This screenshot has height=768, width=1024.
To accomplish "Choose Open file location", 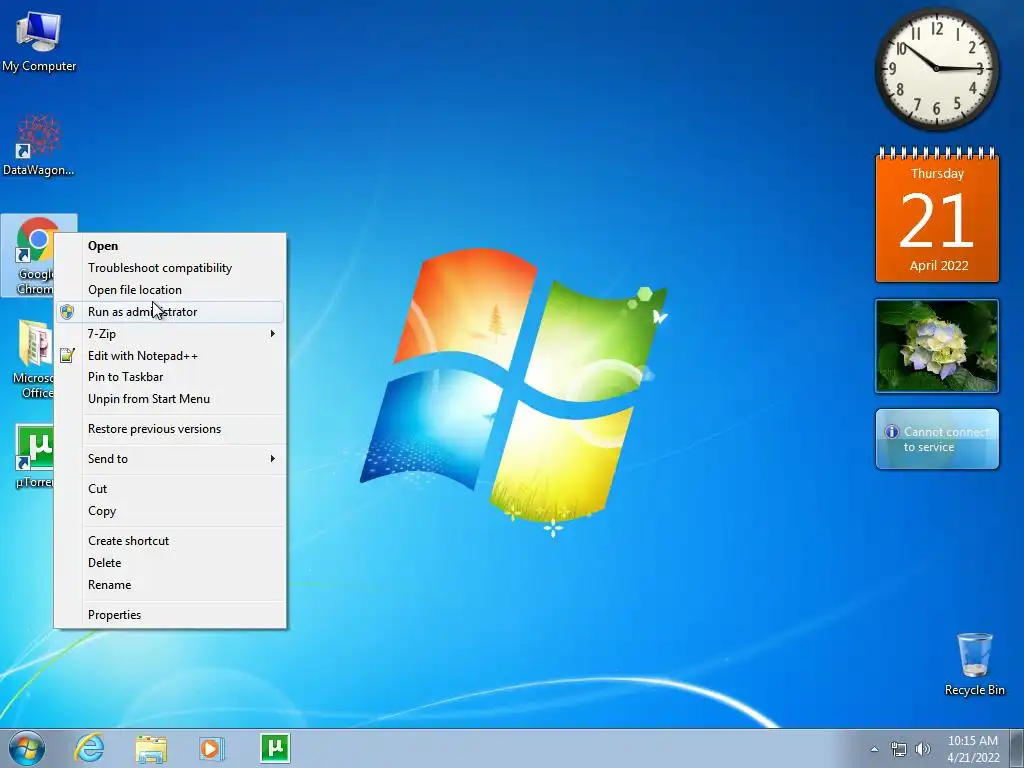I will tap(170, 290).
